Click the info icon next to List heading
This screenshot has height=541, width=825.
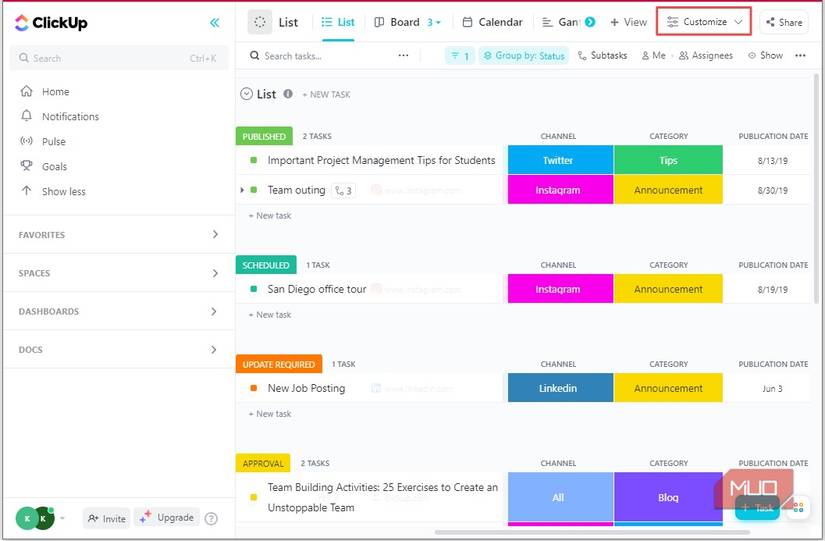click(x=288, y=94)
